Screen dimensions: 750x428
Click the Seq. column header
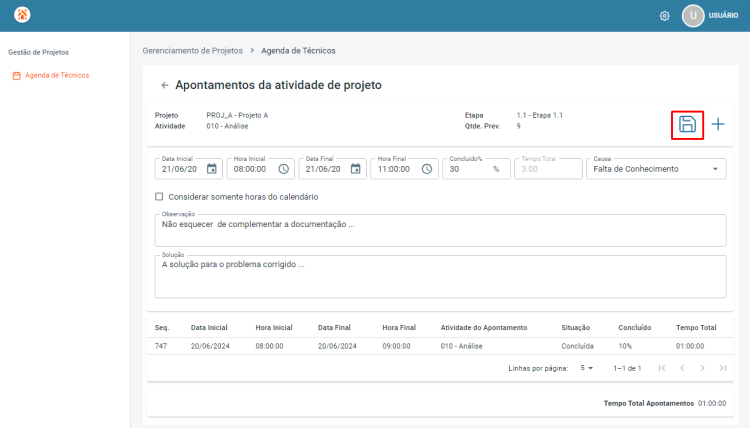162,328
